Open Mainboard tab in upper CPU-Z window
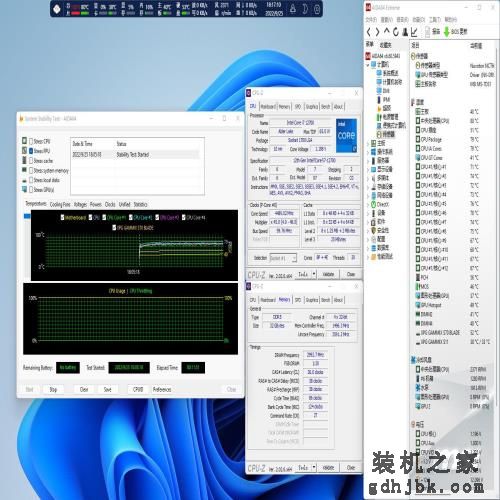The image size is (500, 500). (x=268, y=106)
